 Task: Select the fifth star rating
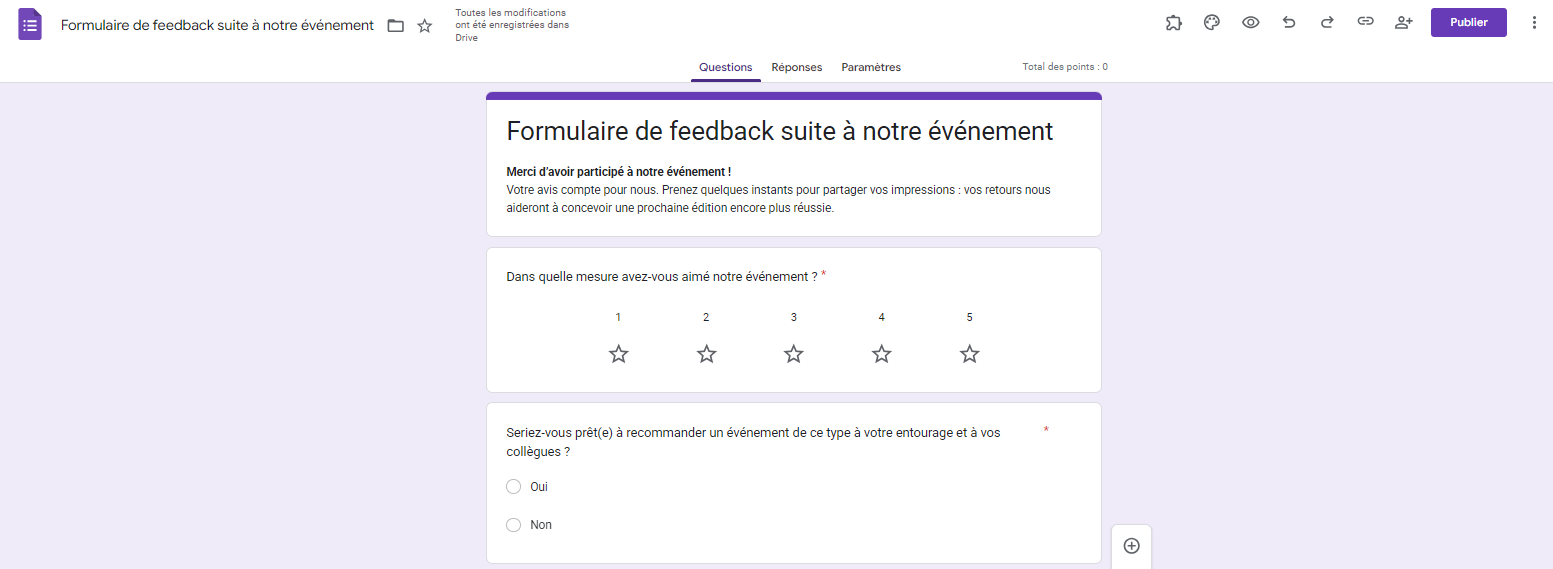[x=969, y=354]
